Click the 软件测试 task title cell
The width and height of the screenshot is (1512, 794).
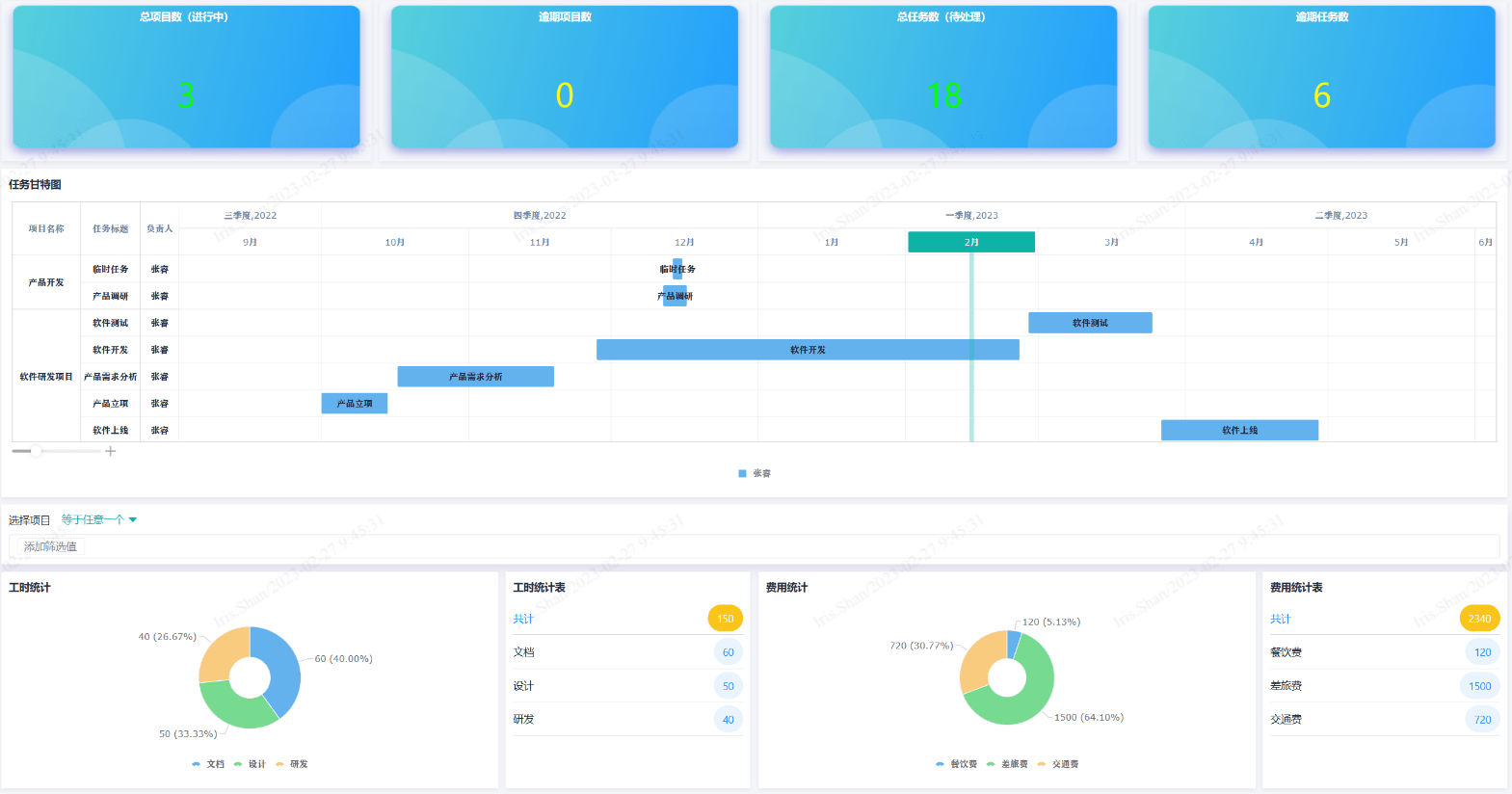(x=110, y=323)
